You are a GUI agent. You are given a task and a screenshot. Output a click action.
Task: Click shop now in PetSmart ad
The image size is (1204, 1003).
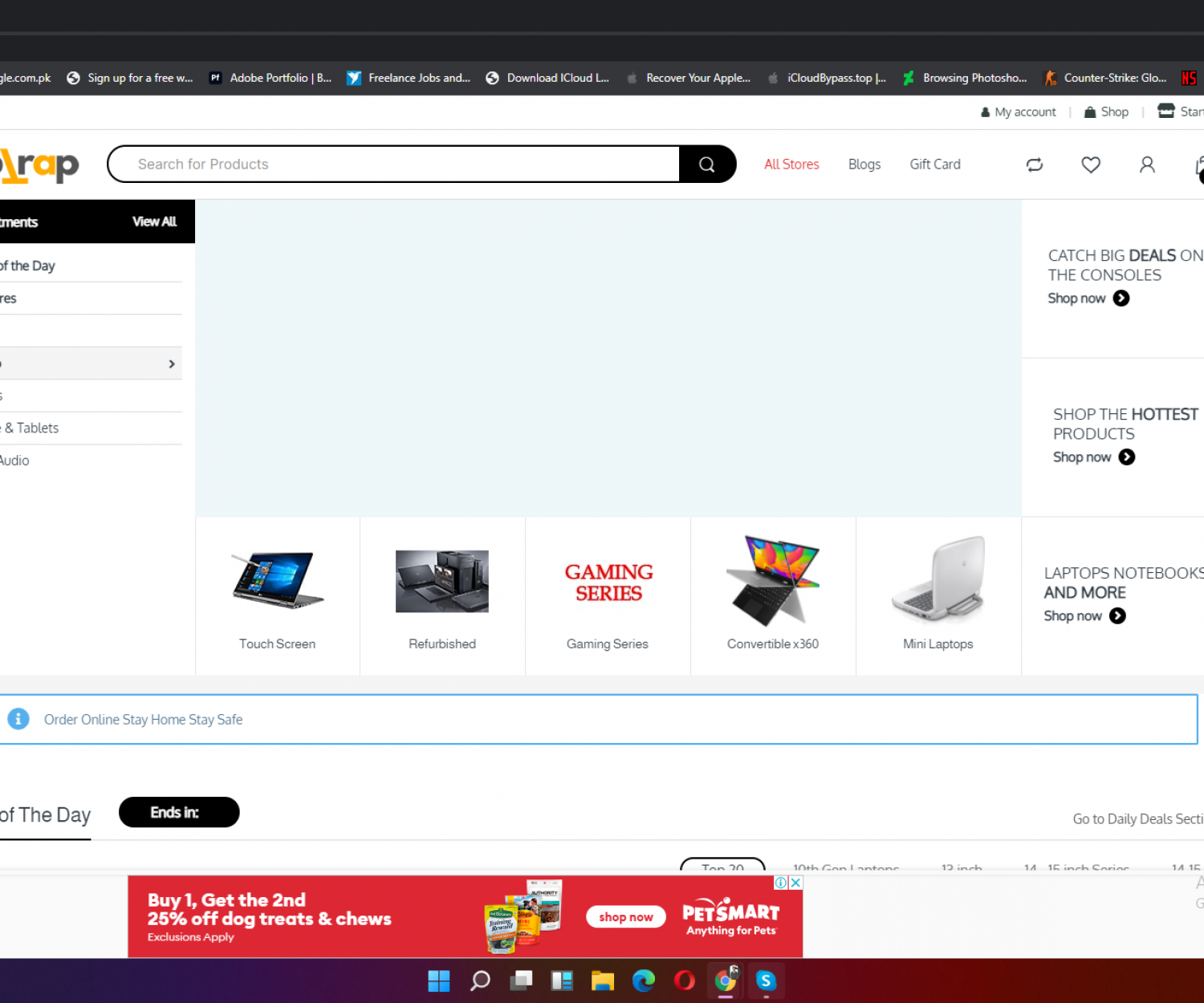click(626, 917)
